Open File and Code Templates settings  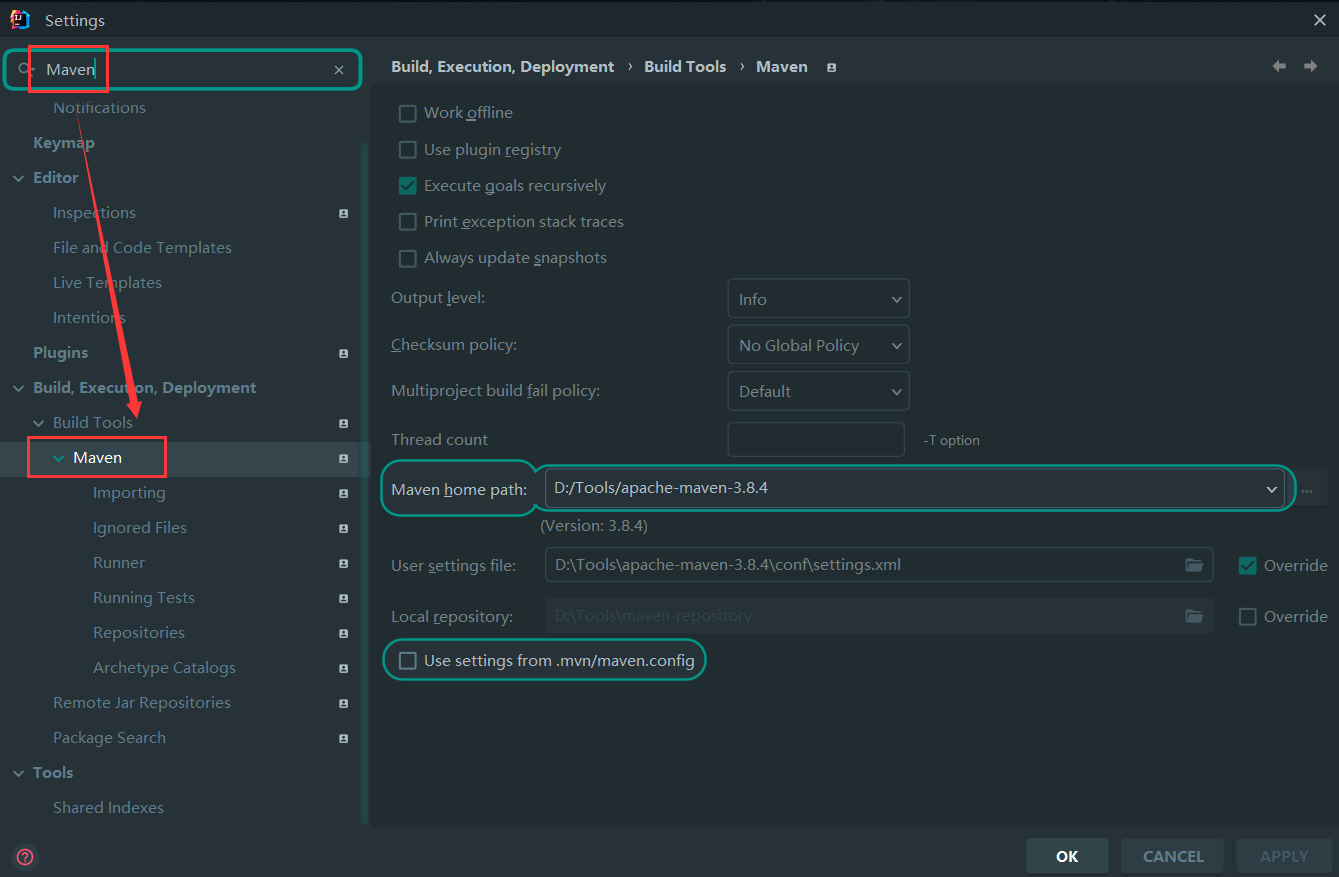[142, 248]
